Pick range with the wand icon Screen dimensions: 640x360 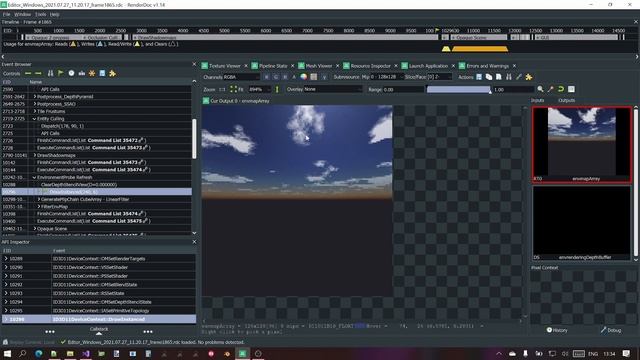coord(551,89)
